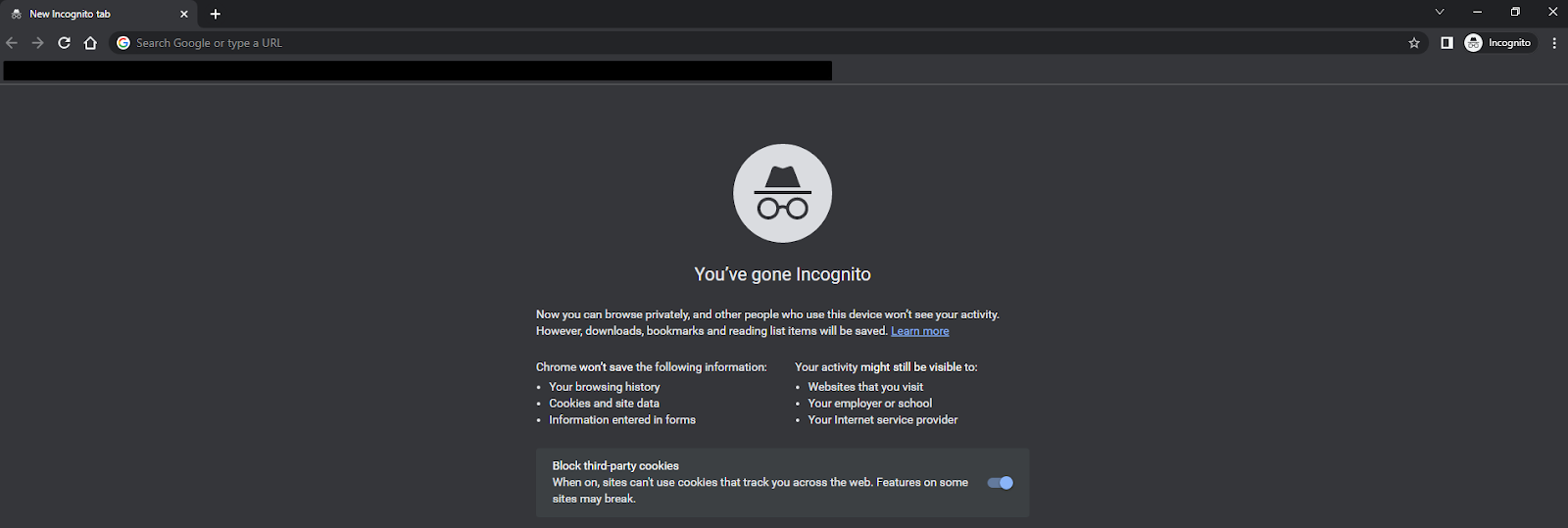
Task: Open a new tab with plus button
Action: [216, 14]
